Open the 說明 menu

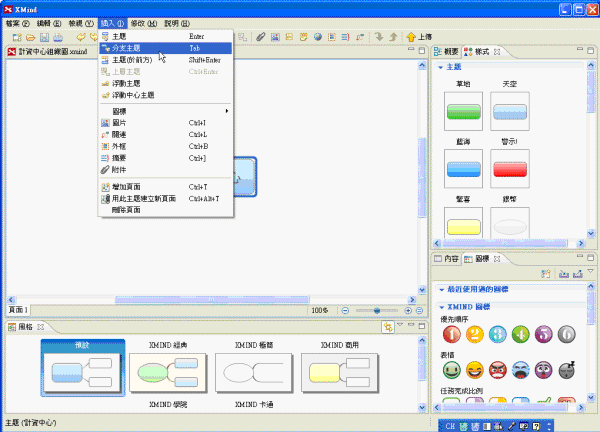pos(177,24)
